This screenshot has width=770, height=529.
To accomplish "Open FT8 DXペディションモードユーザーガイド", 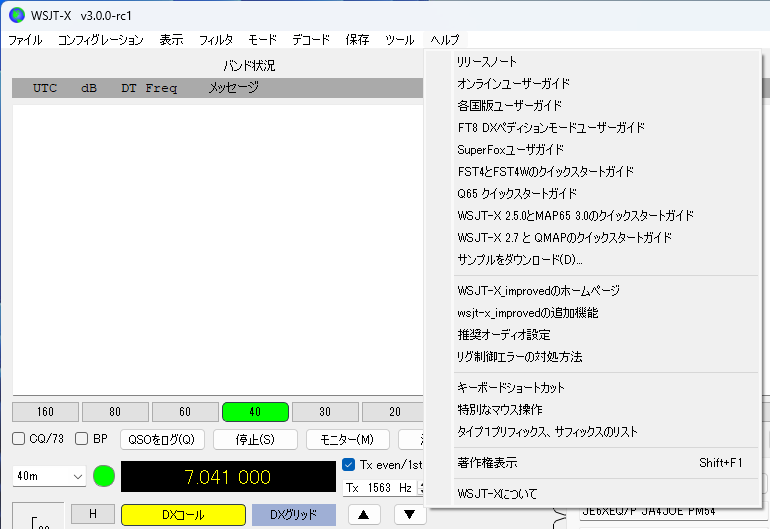I will (x=593, y=128).
